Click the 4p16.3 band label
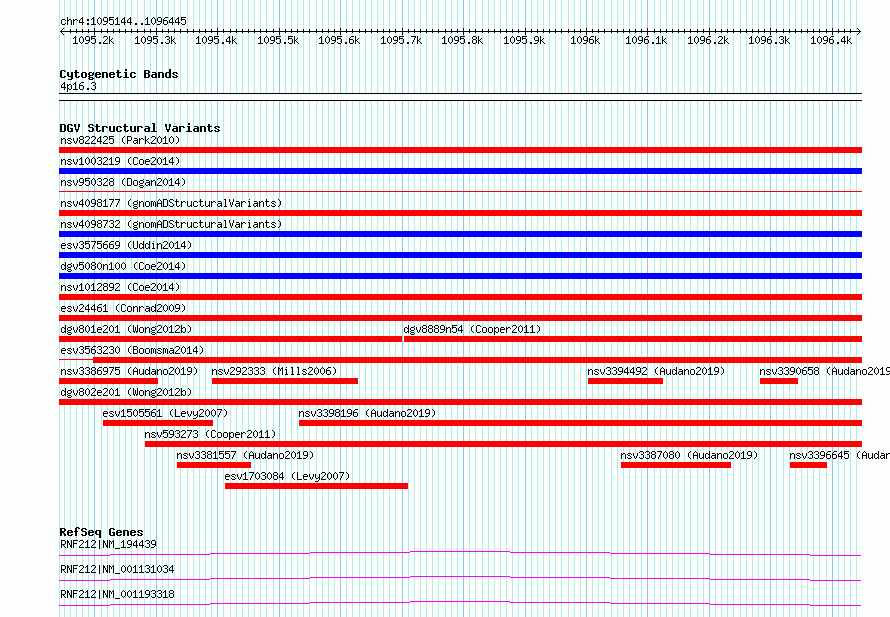This screenshot has width=890, height=617. click(x=78, y=86)
